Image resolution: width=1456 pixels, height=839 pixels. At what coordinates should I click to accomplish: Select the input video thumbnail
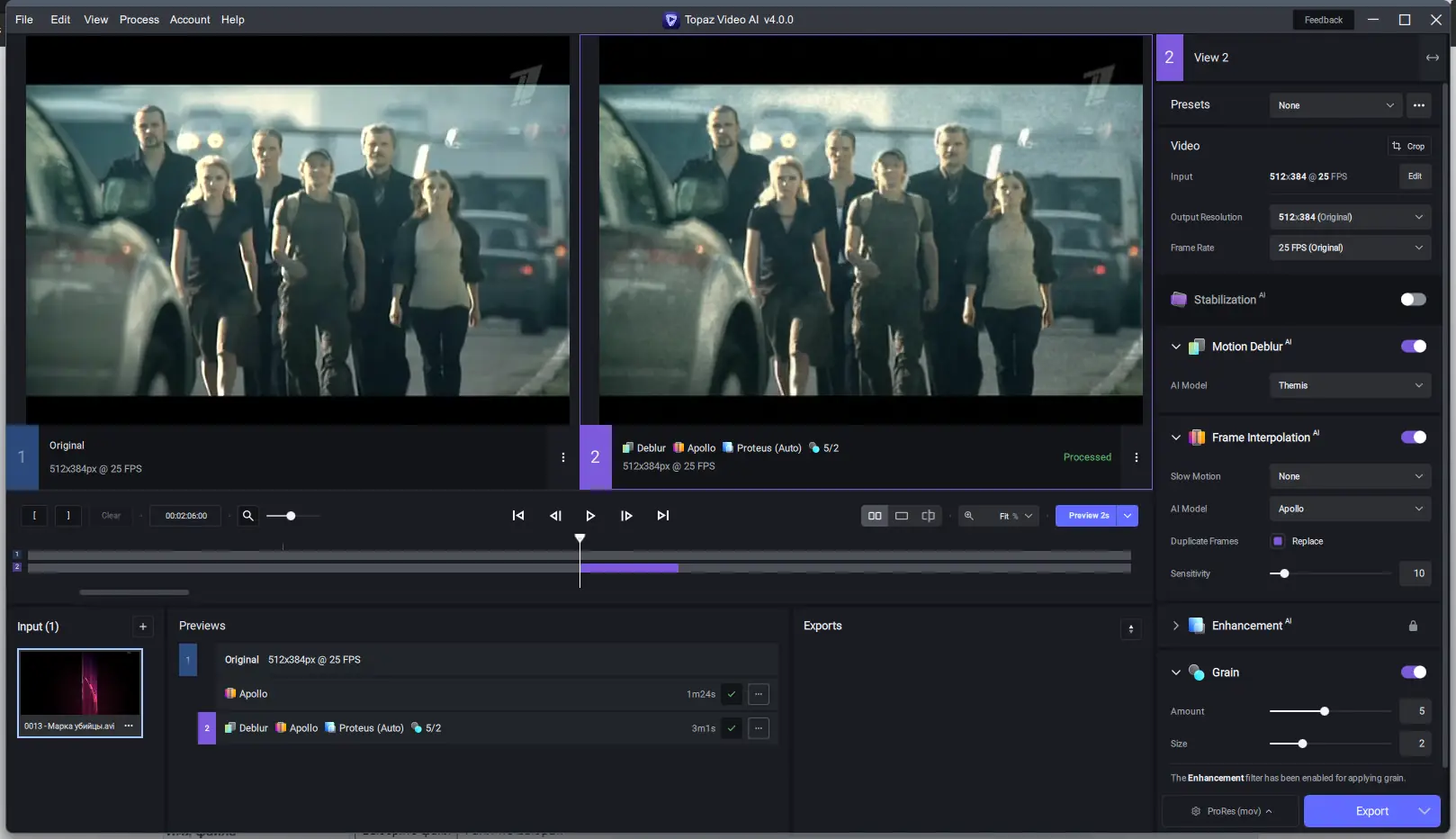pyautogui.click(x=80, y=692)
